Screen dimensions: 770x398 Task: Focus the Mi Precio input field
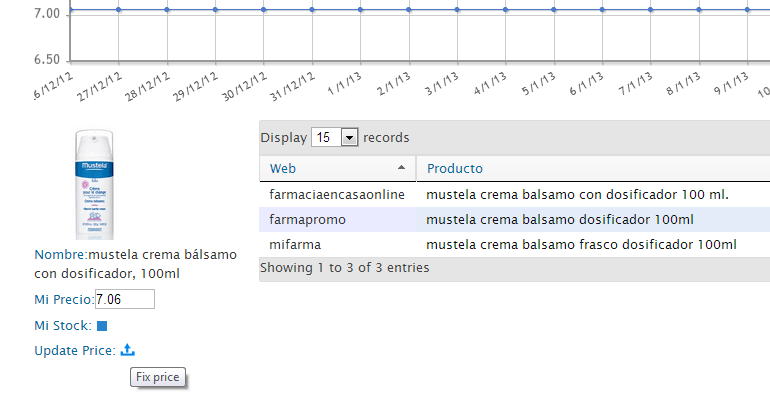pos(125,299)
